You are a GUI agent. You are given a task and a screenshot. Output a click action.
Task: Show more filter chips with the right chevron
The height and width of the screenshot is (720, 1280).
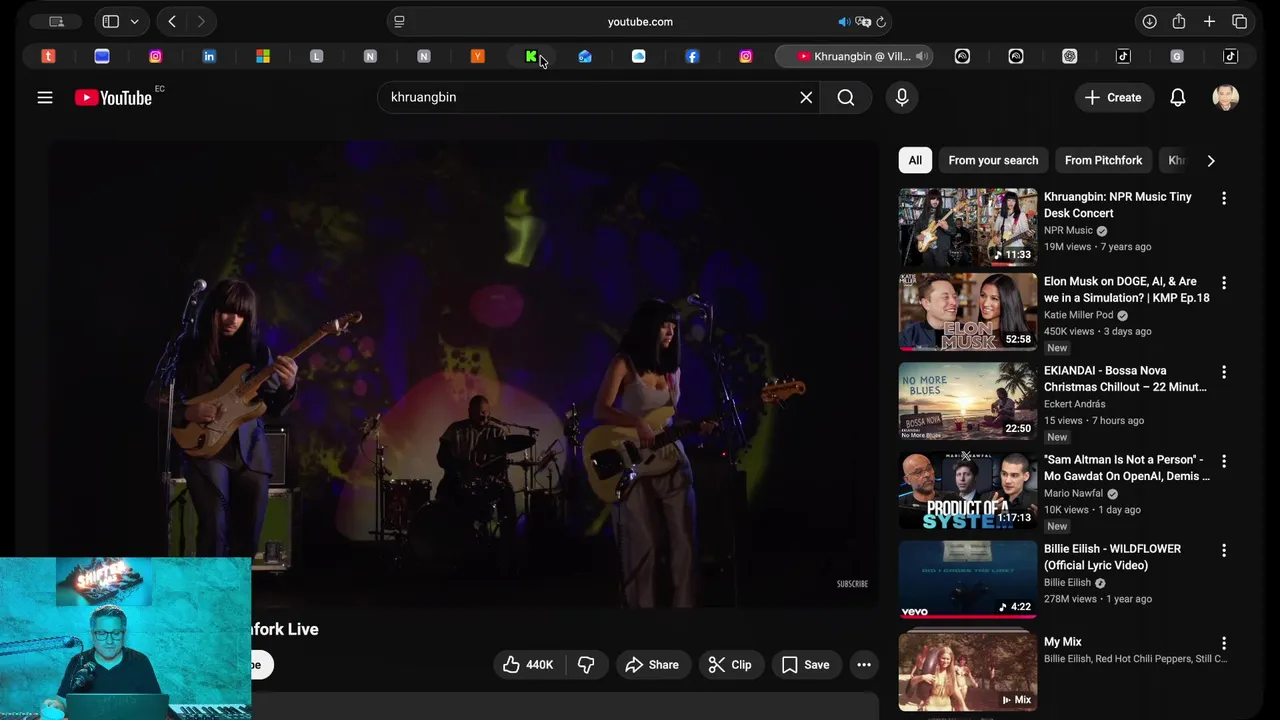point(1211,160)
